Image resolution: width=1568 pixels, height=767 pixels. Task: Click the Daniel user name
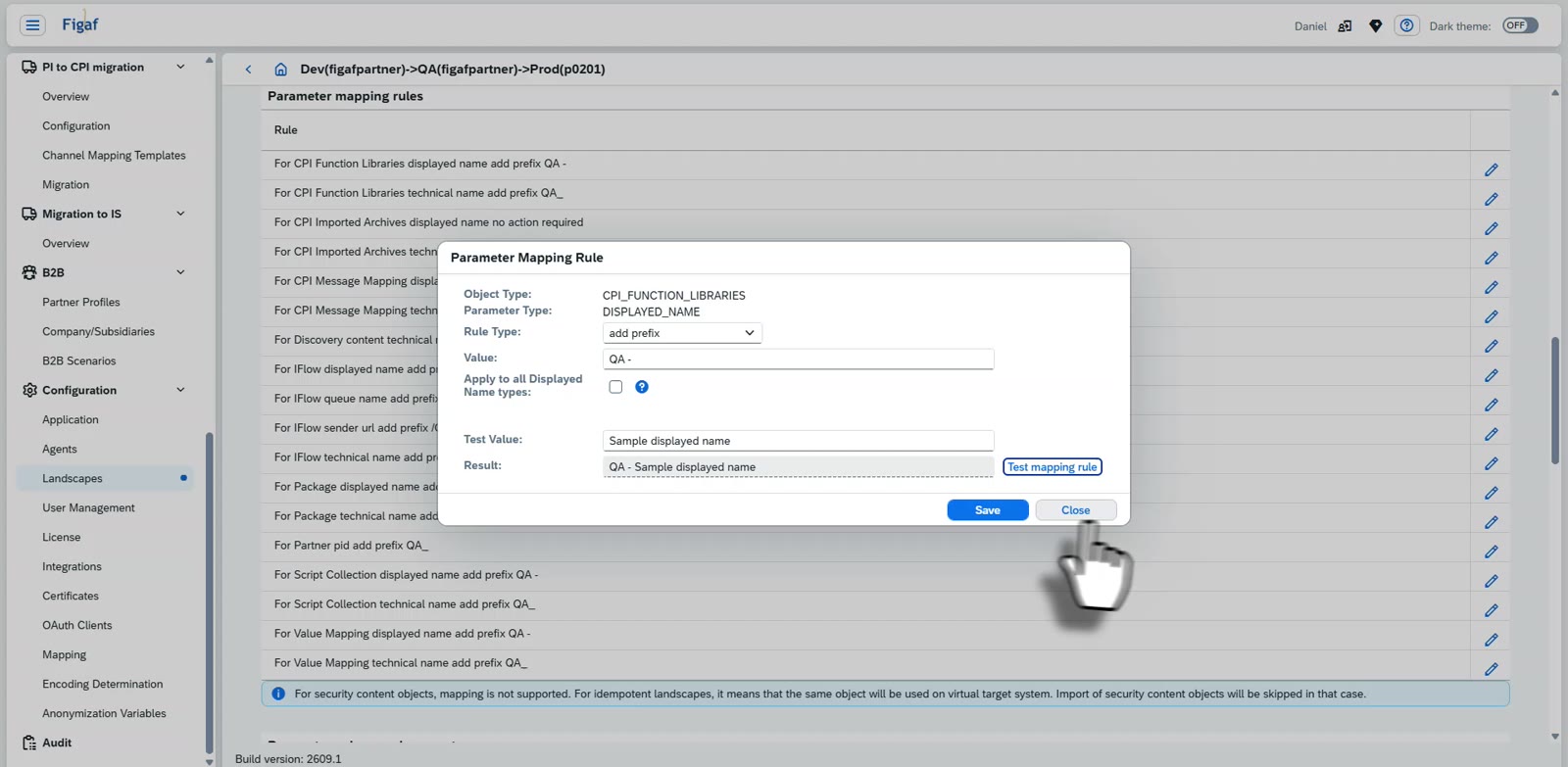coord(1310,26)
